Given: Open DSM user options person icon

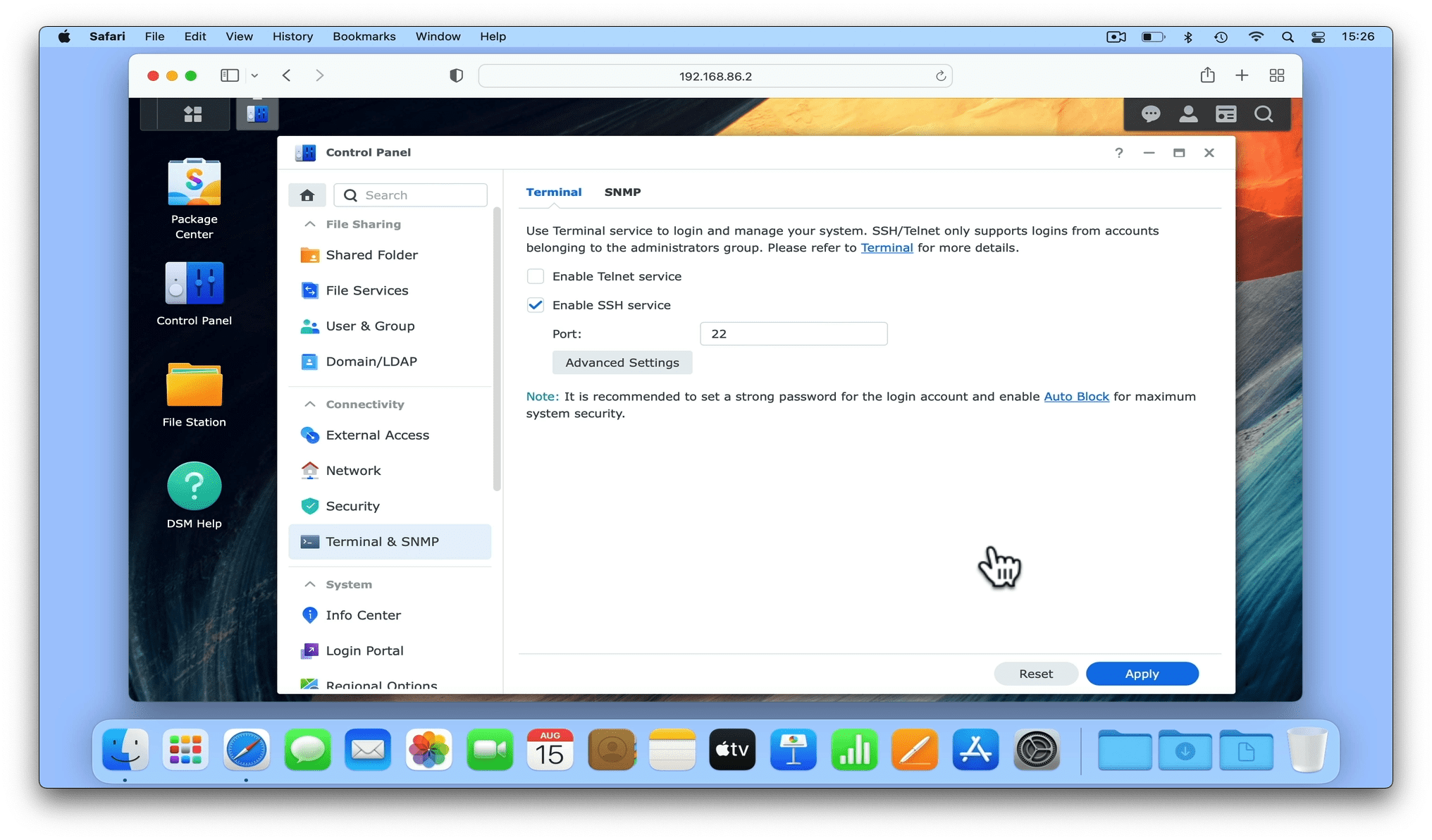Looking at the screenshot, I should (x=1188, y=114).
